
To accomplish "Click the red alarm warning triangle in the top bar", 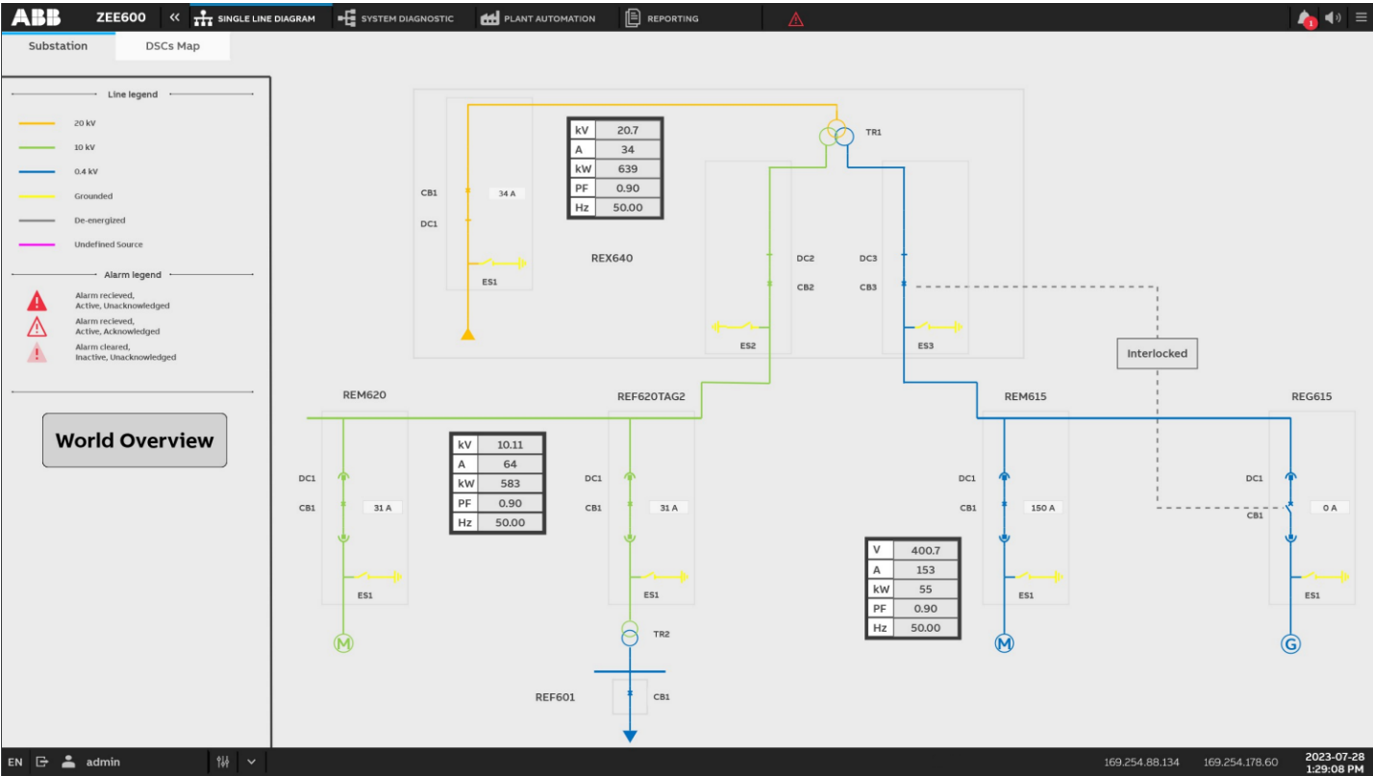I will pos(796,19).
